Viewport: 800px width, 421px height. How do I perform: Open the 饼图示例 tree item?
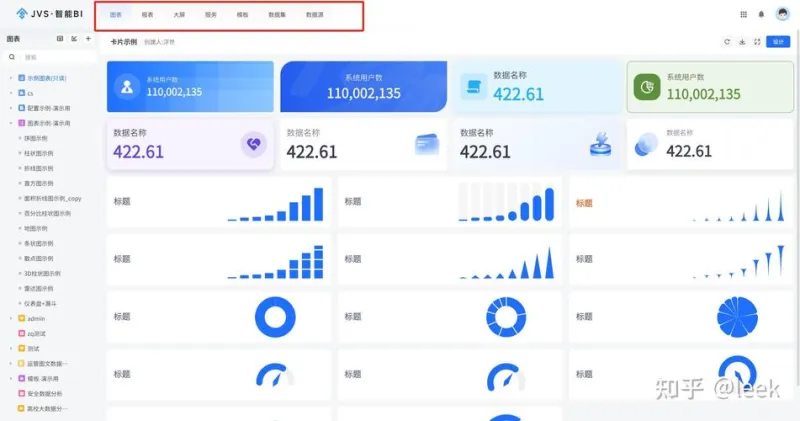click(36, 138)
